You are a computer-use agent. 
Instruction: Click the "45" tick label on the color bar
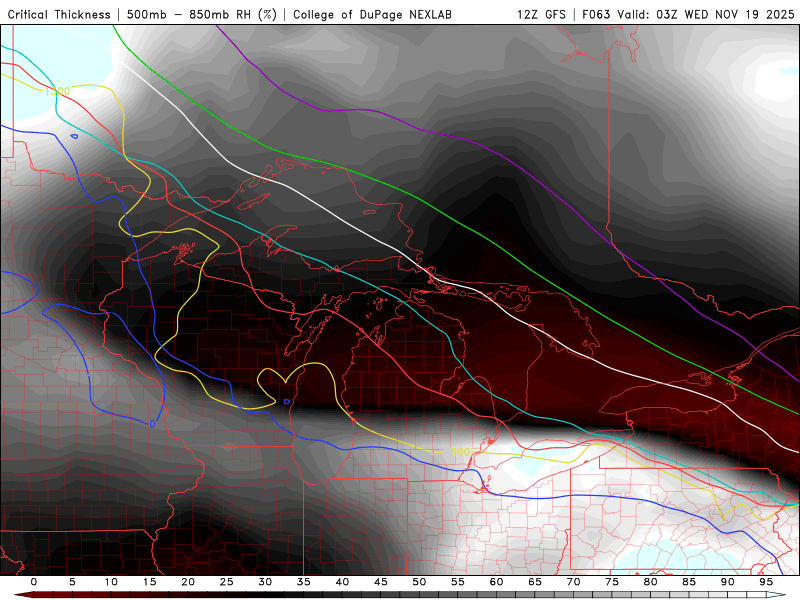[x=381, y=582]
